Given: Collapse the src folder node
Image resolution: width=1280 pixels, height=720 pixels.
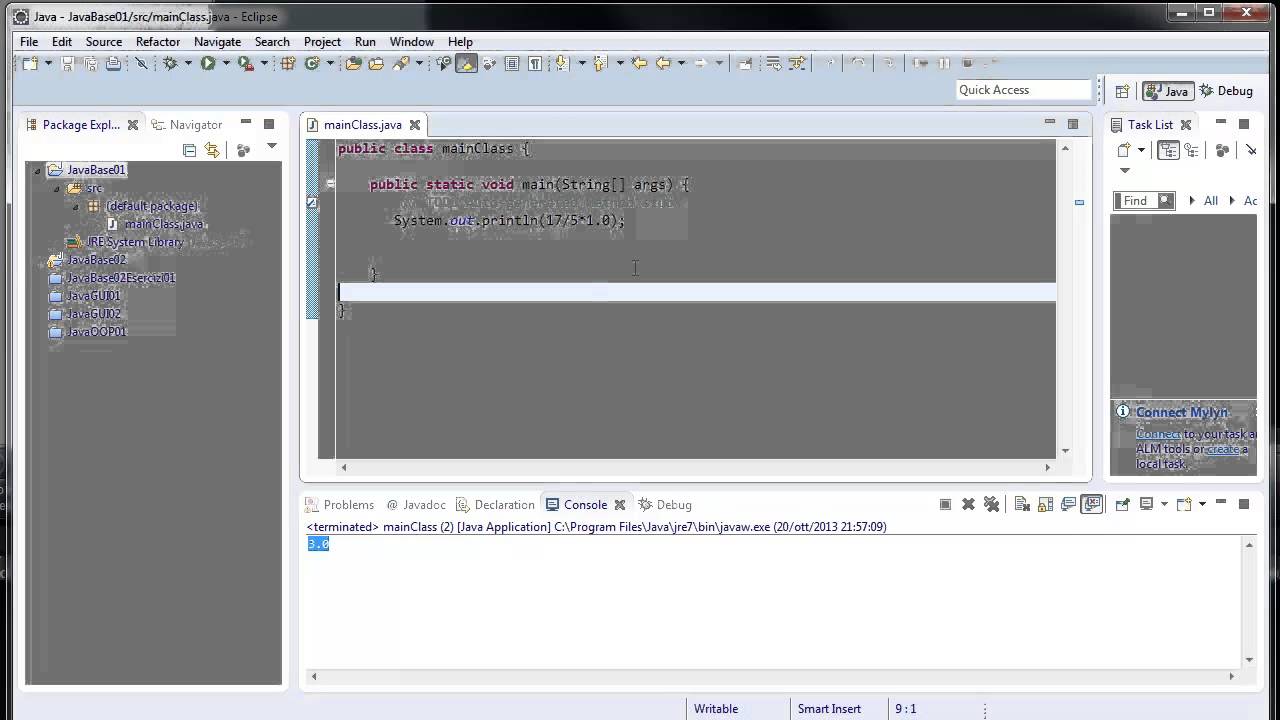Looking at the screenshot, I should 57,188.
